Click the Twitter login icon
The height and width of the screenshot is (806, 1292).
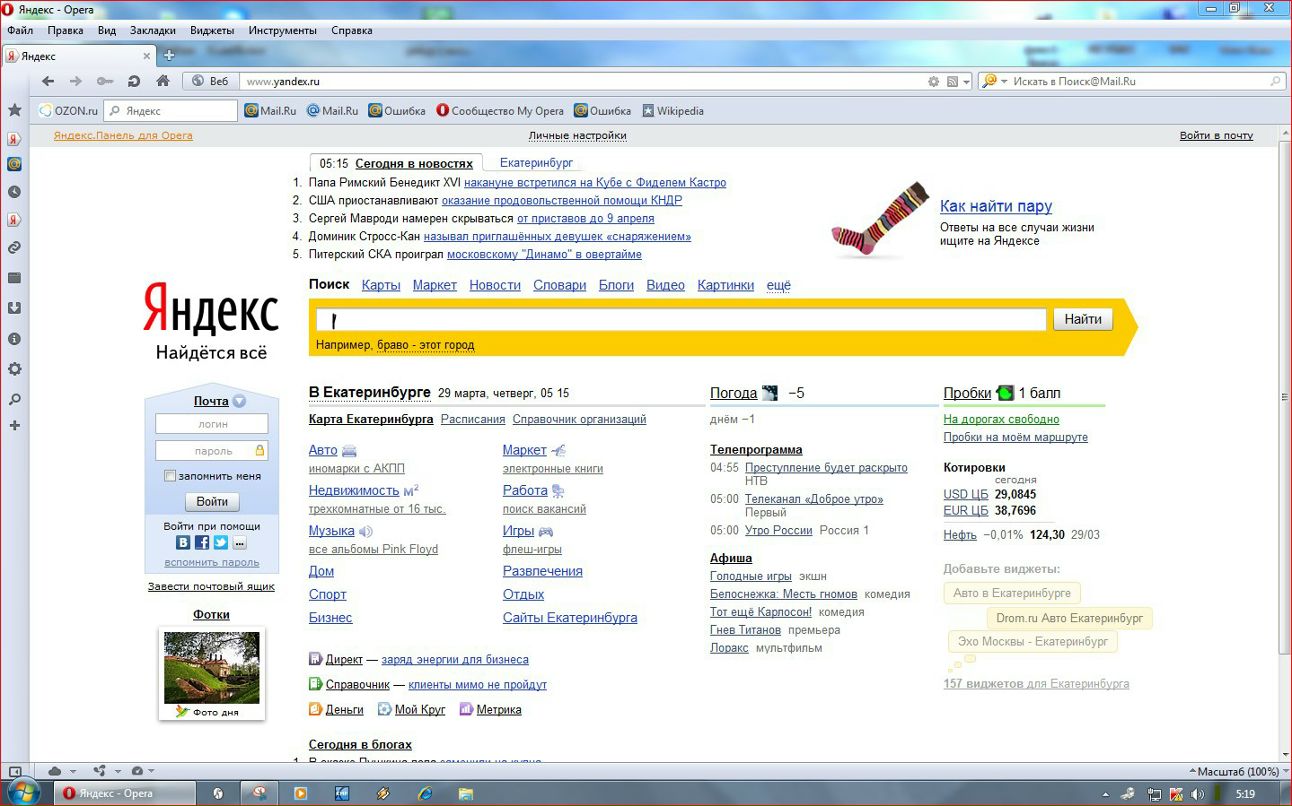click(x=220, y=543)
